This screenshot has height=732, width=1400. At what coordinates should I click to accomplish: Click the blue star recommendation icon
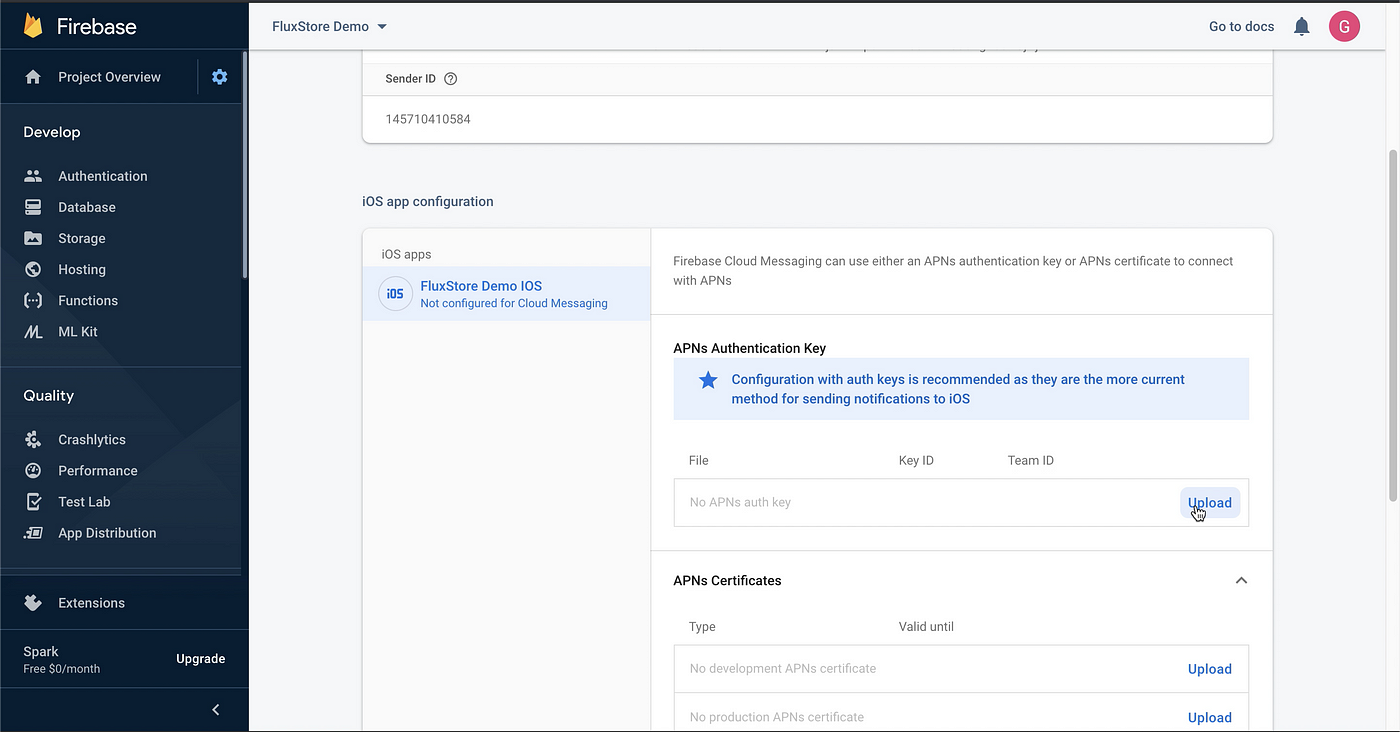click(708, 380)
